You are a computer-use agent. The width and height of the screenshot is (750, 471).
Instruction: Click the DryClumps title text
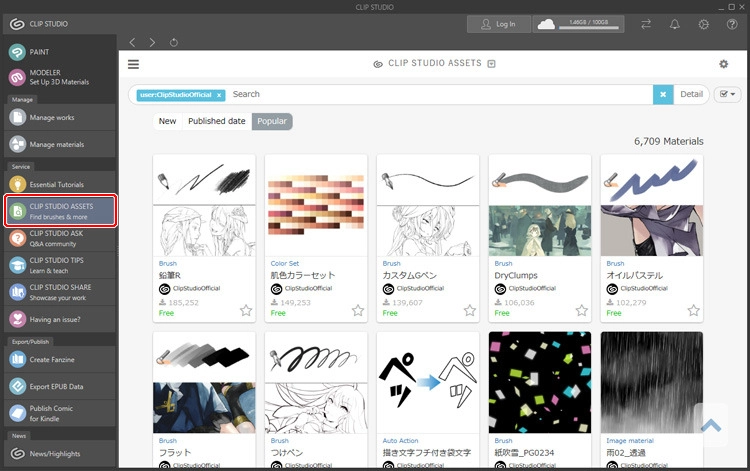click(516, 275)
